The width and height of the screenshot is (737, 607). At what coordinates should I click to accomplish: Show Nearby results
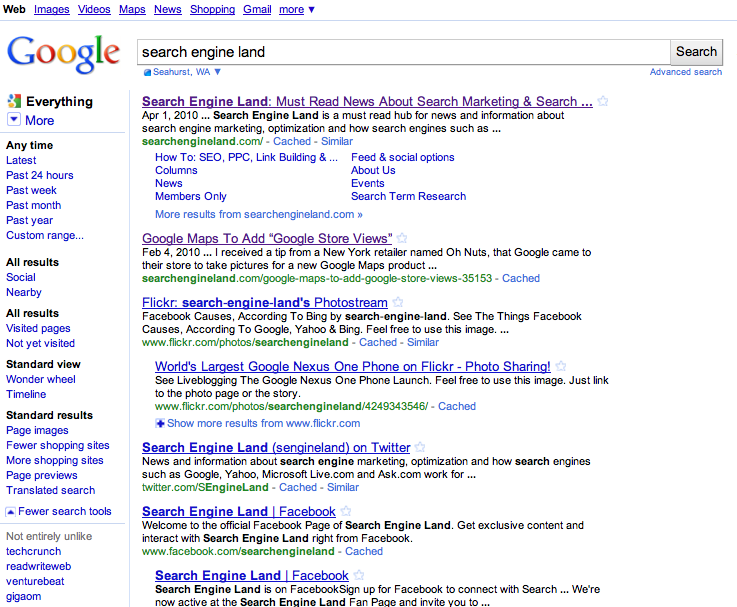pos(24,292)
